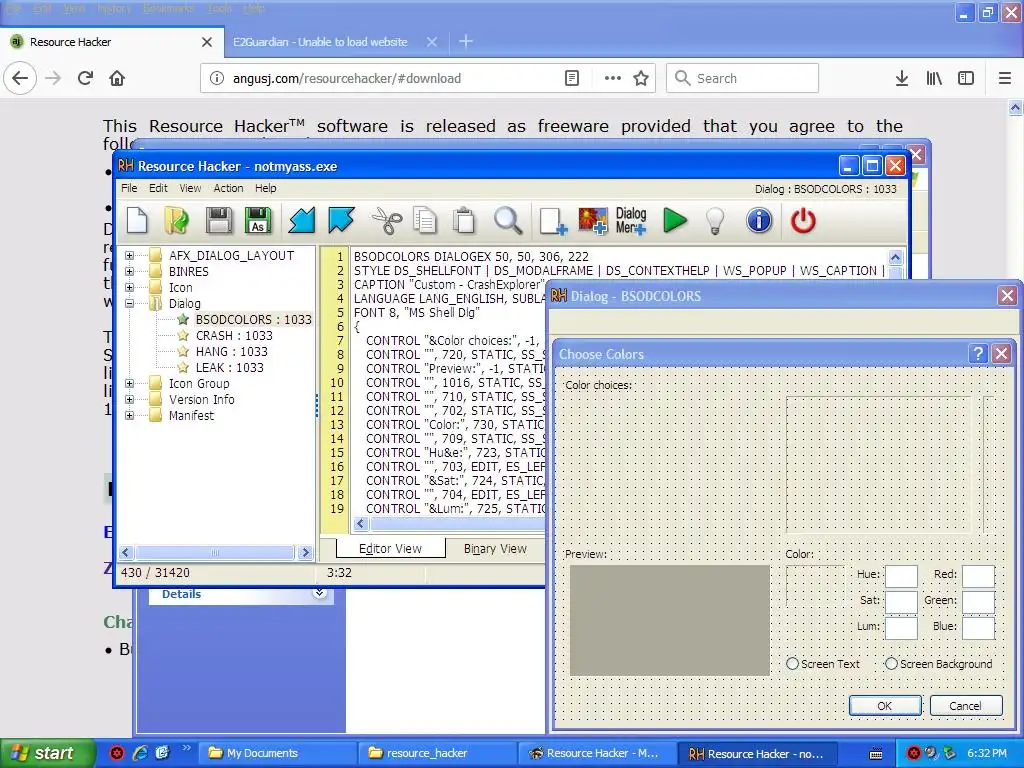Click OK in Choose Colors dialog

click(x=885, y=706)
